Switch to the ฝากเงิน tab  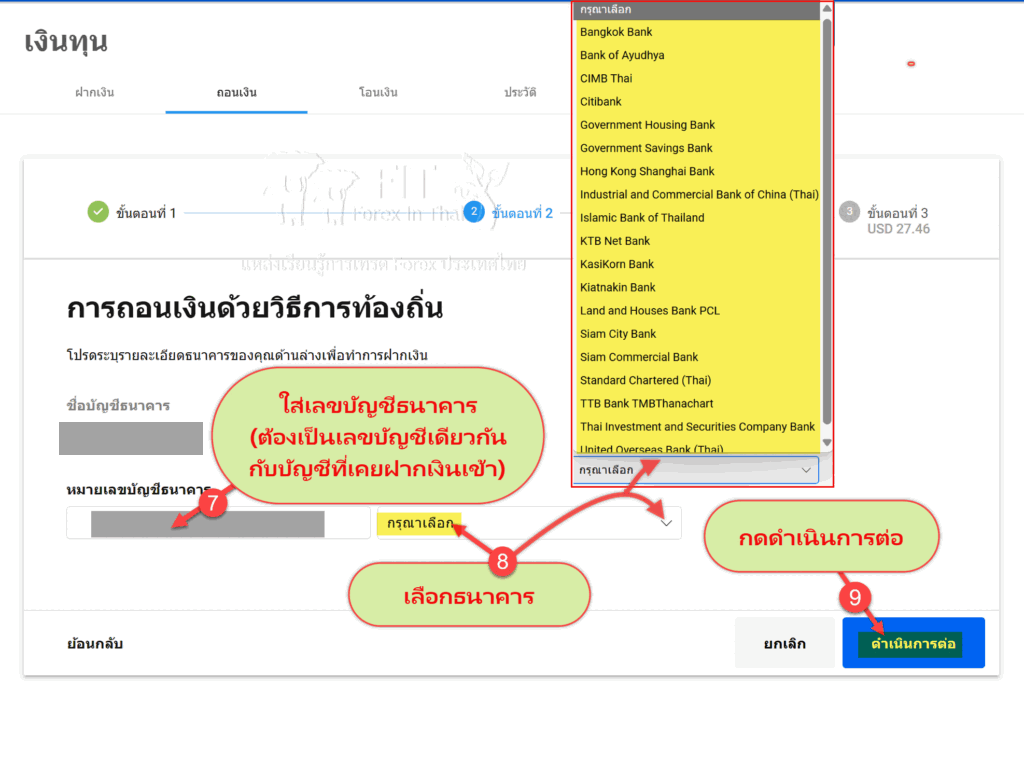click(x=95, y=93)
